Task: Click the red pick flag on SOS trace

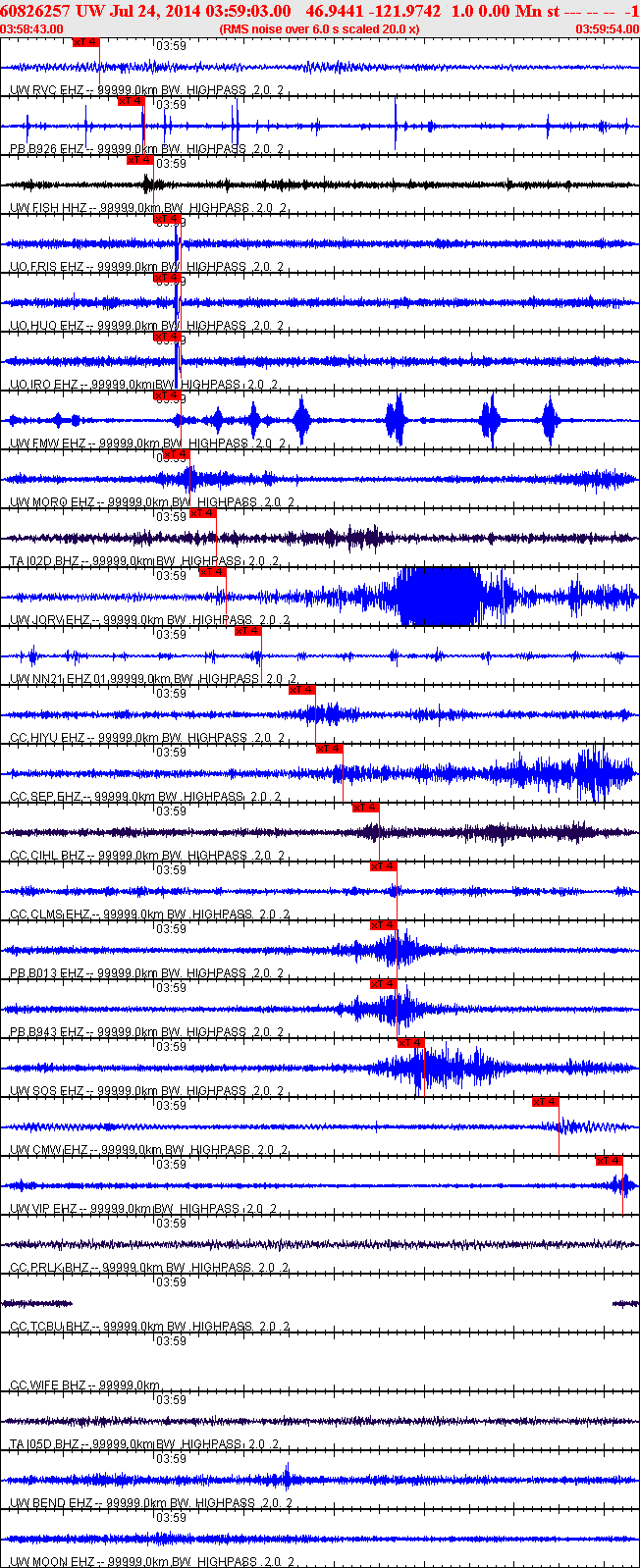Action: 411,1043
